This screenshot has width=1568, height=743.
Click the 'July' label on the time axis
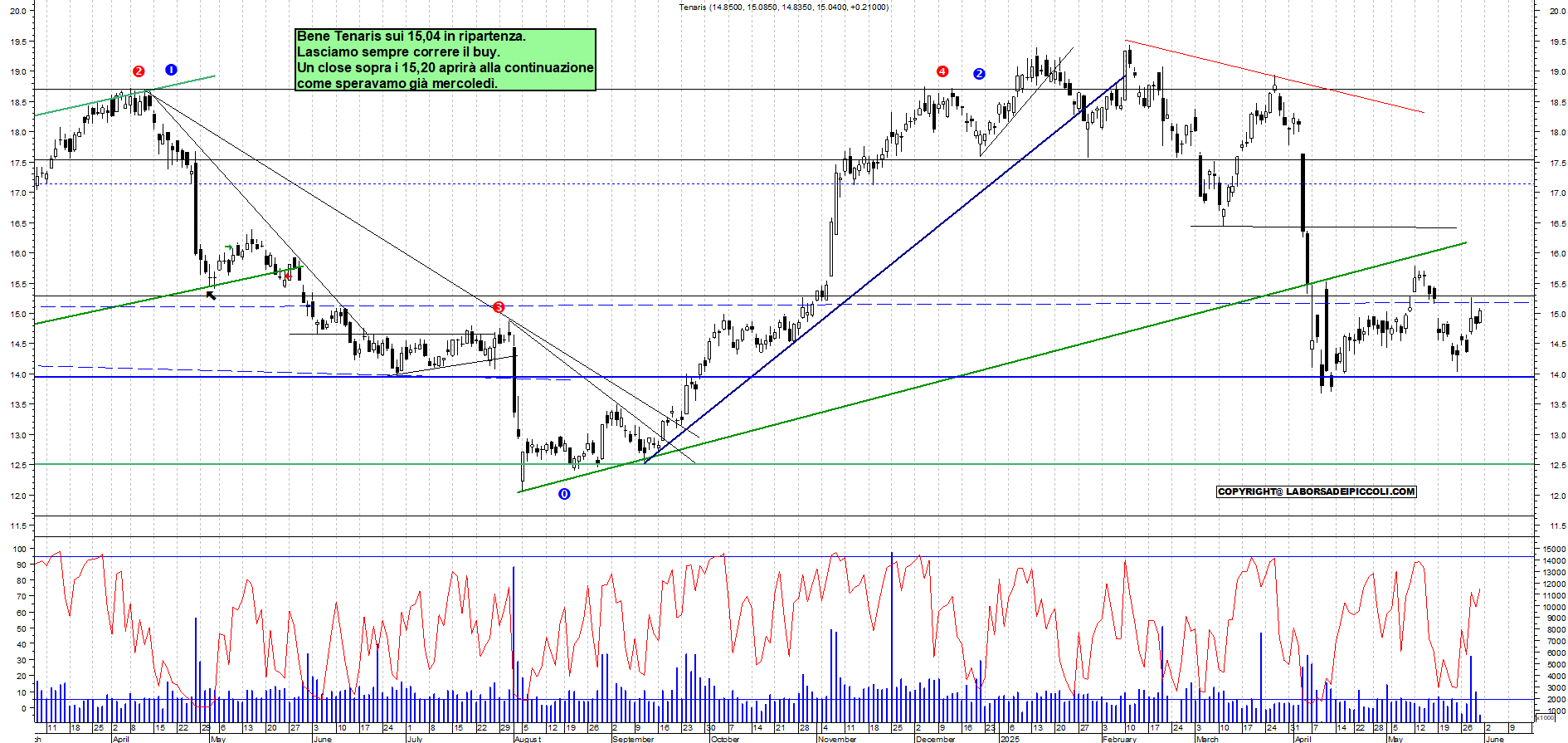click(x=415, y=739)
